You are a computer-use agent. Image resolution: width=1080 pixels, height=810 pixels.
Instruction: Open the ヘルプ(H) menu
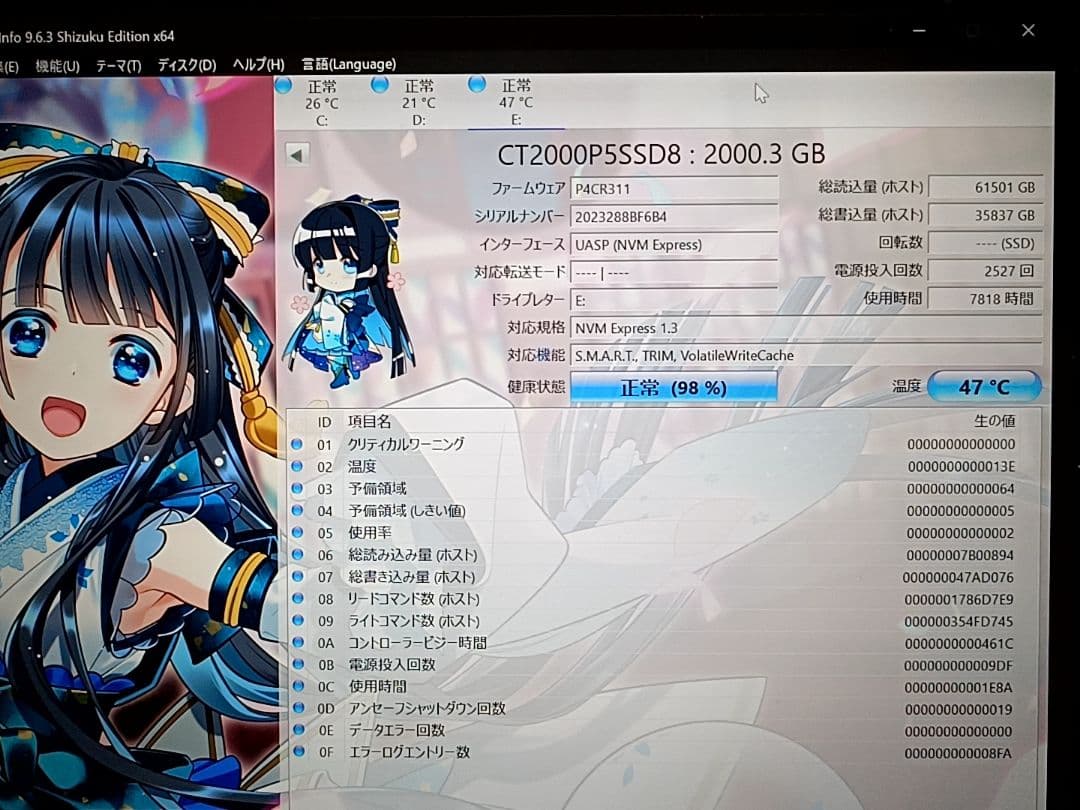(x=258, y=64)
